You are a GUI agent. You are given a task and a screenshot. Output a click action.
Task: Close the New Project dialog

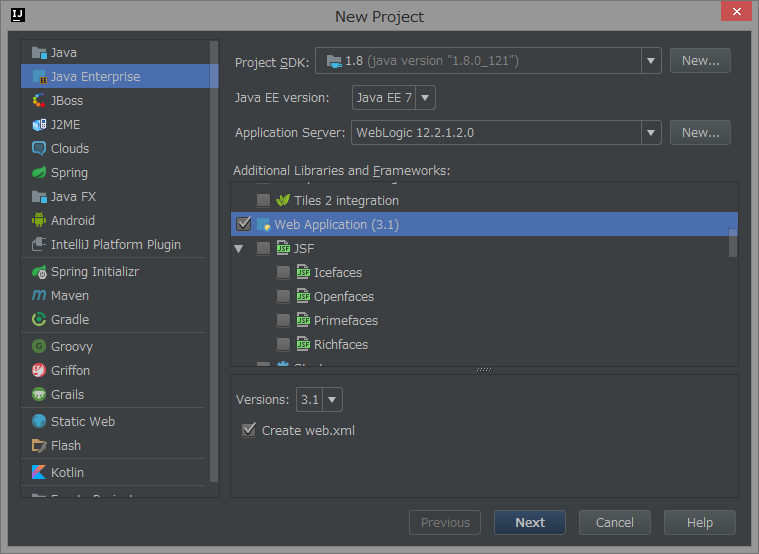click(x=736, y=11)
